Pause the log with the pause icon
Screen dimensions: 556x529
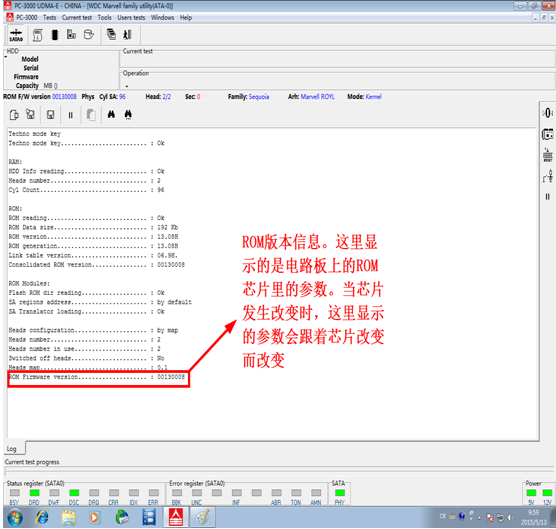tap(71, 115)
